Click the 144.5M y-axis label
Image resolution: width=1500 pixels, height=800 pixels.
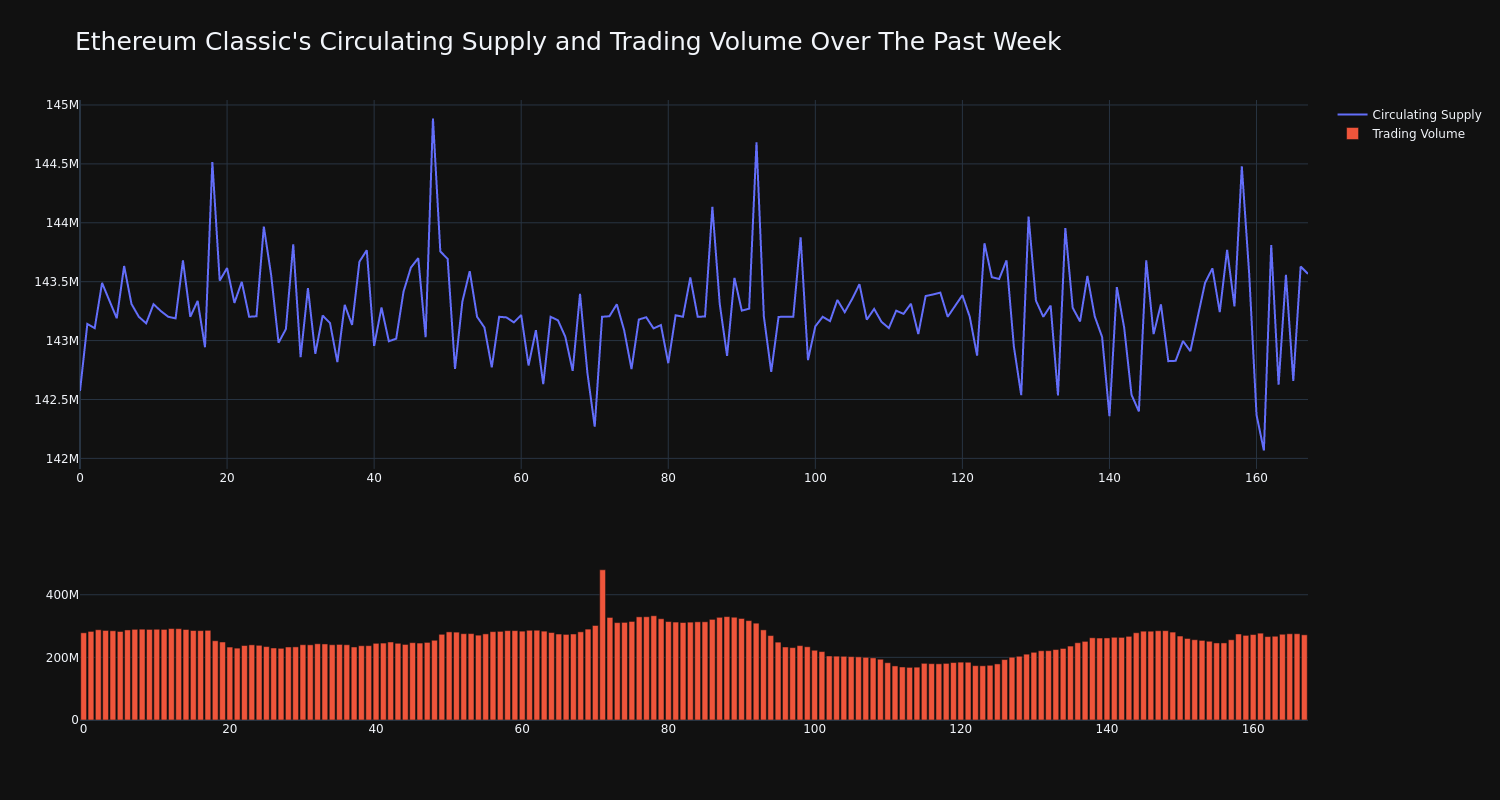coord(56,164)
